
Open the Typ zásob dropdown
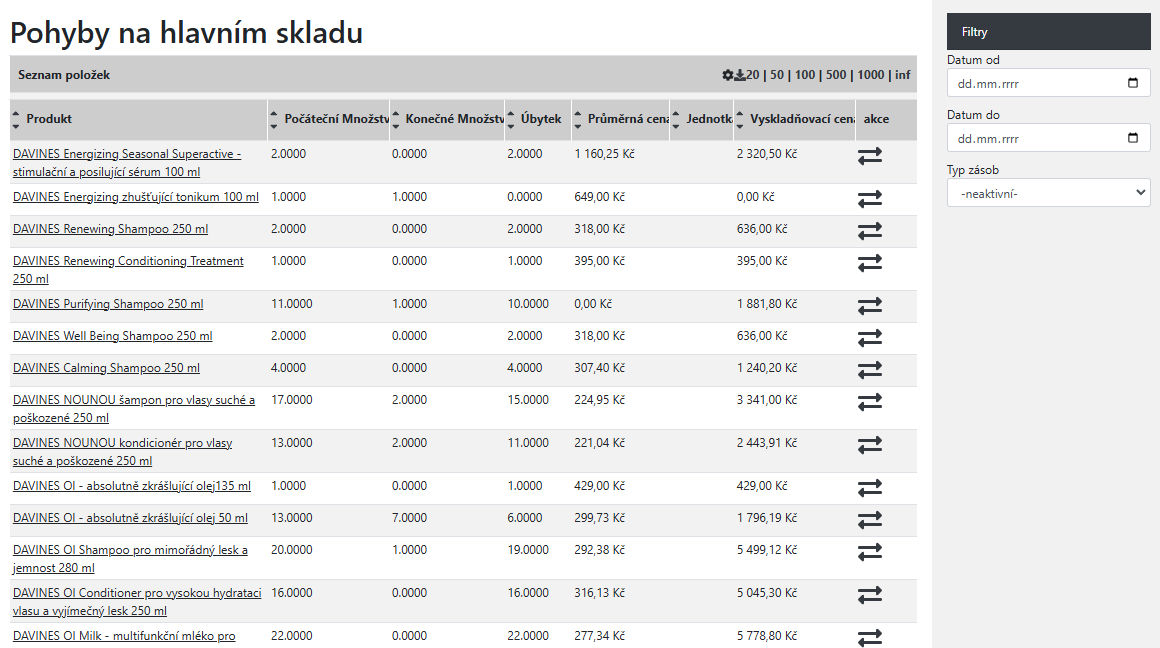(x=1048, y=193)
